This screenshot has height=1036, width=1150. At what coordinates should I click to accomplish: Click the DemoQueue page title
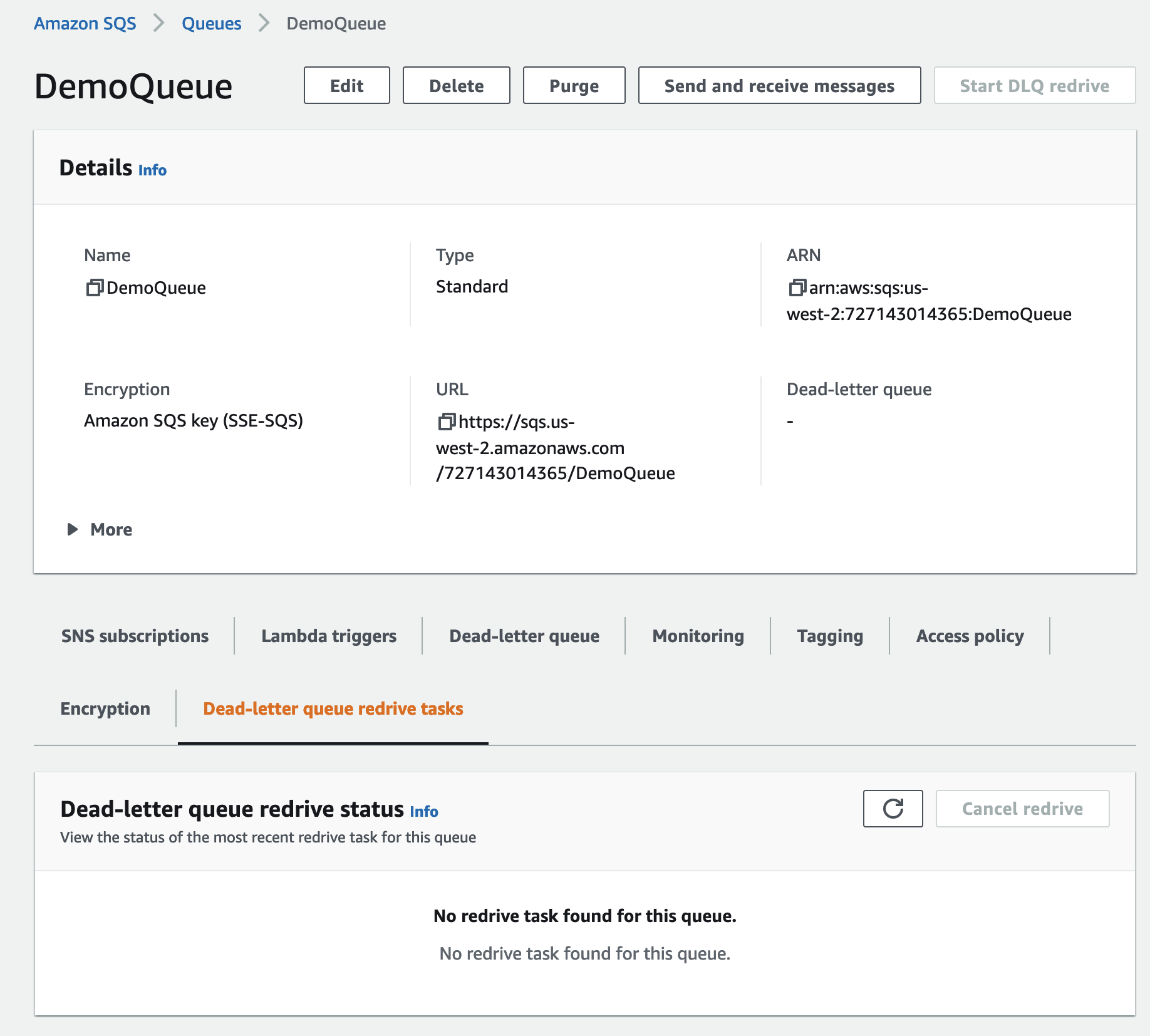[x=133, y=86]
